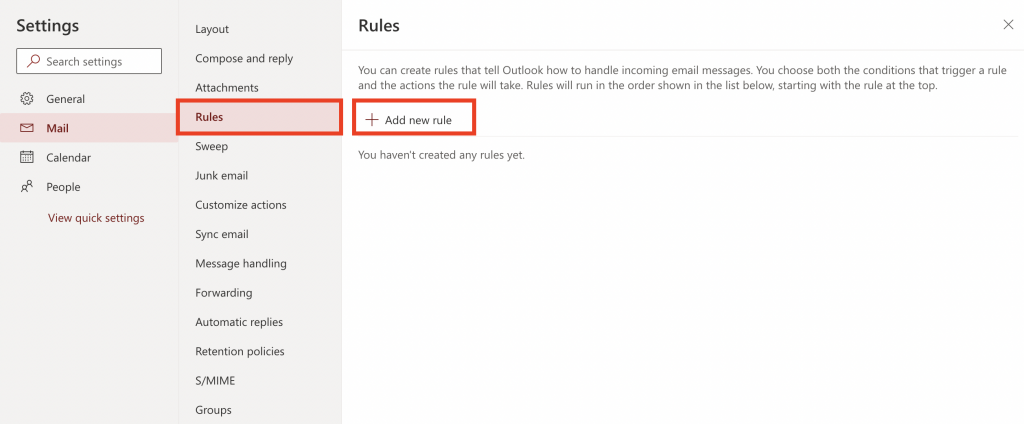
Task: Click the General gear icon
Action: click(x=27, y=99)
